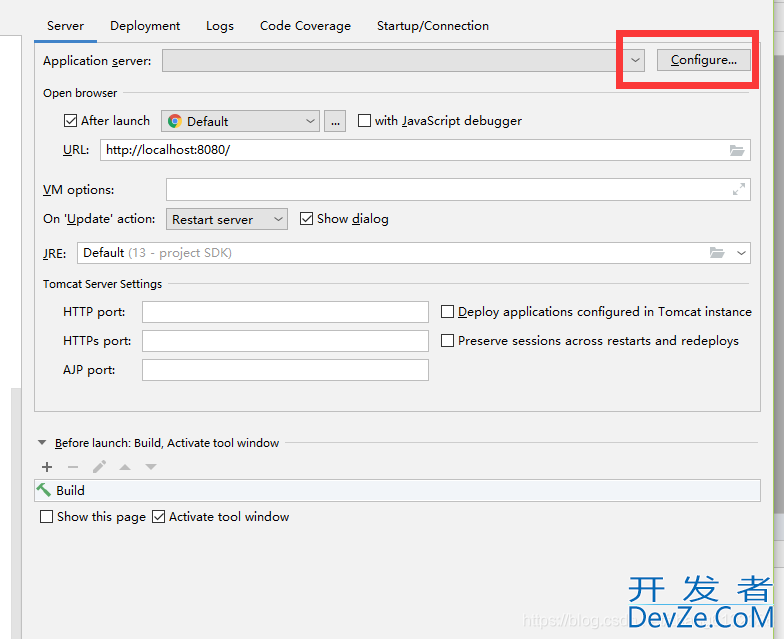Screen dimensions: 784x639
Task: Click the remove (−) task icon
Action: click(x=73, y=467)
